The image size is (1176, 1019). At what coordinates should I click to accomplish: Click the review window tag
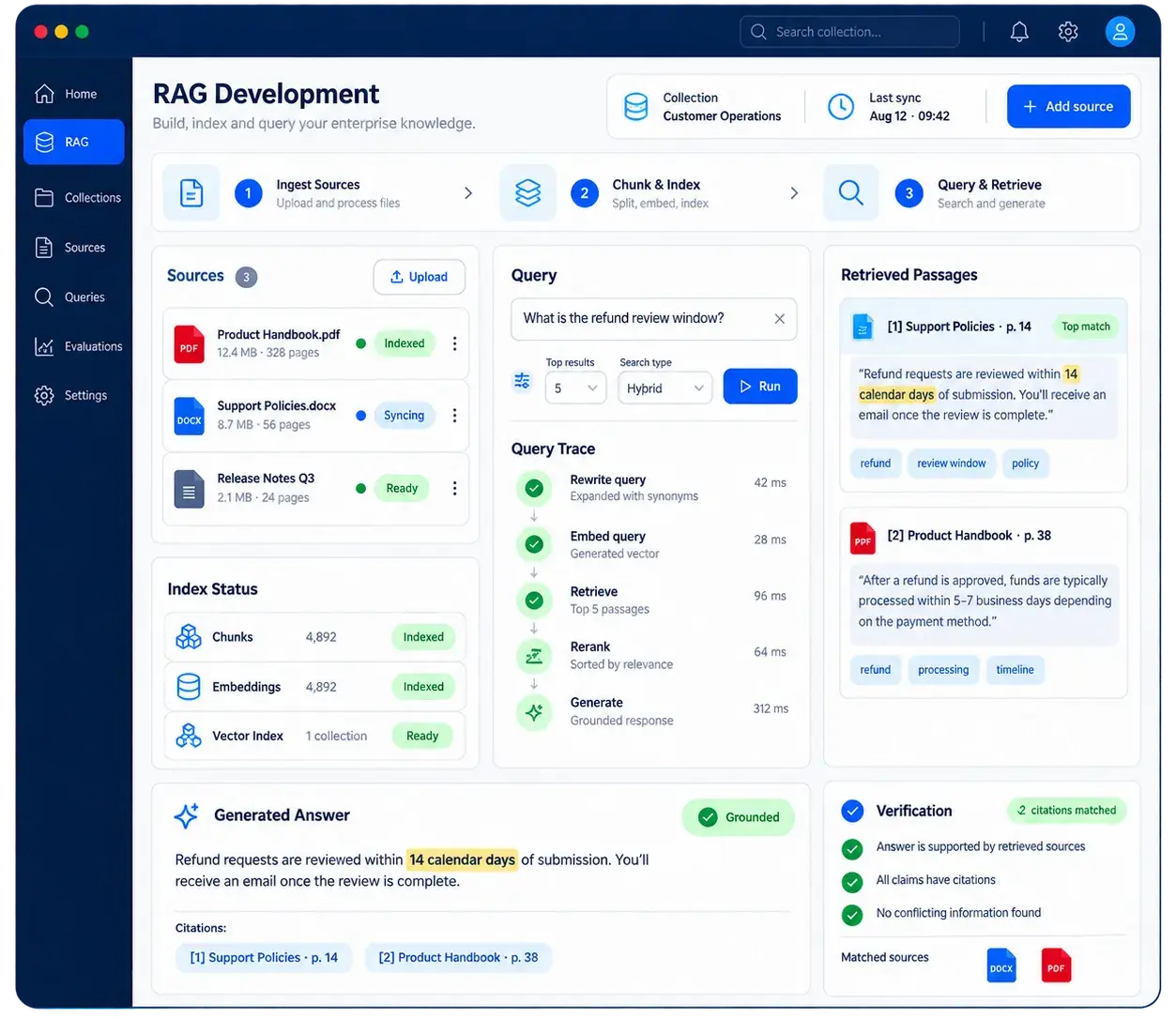[952, 464]
